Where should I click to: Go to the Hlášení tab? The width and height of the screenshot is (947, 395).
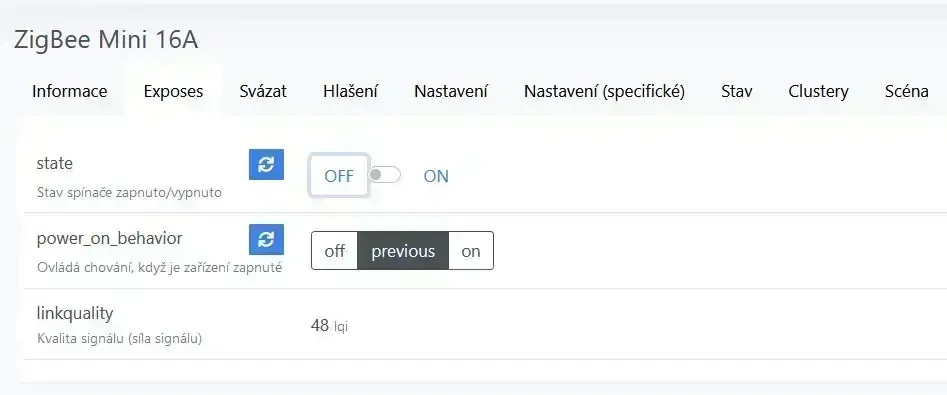coord(350,91)
